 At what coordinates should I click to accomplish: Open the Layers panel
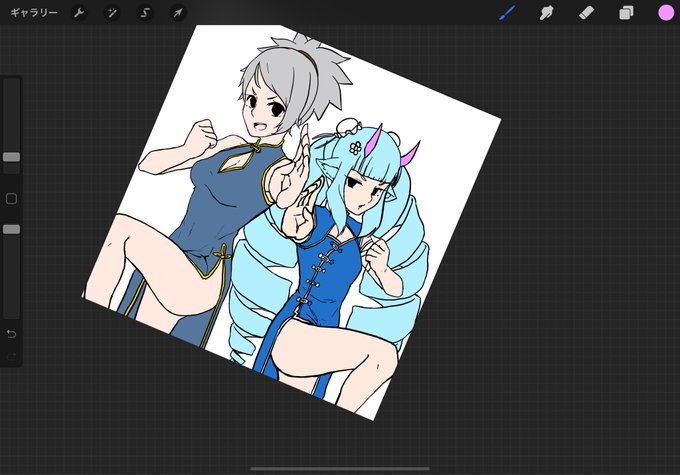[x=626, y=13]
